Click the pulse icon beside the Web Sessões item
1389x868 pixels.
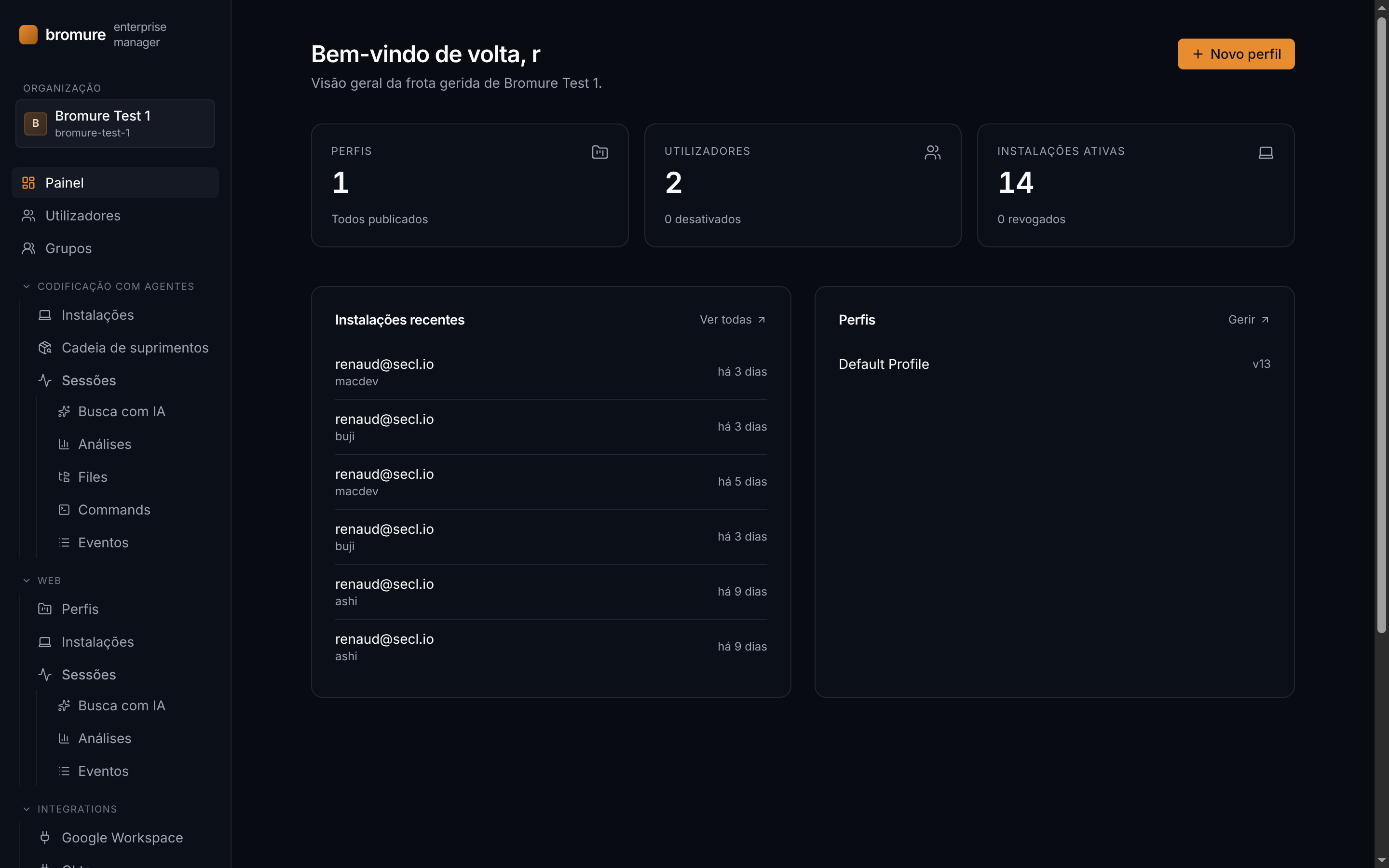[45, 675]
